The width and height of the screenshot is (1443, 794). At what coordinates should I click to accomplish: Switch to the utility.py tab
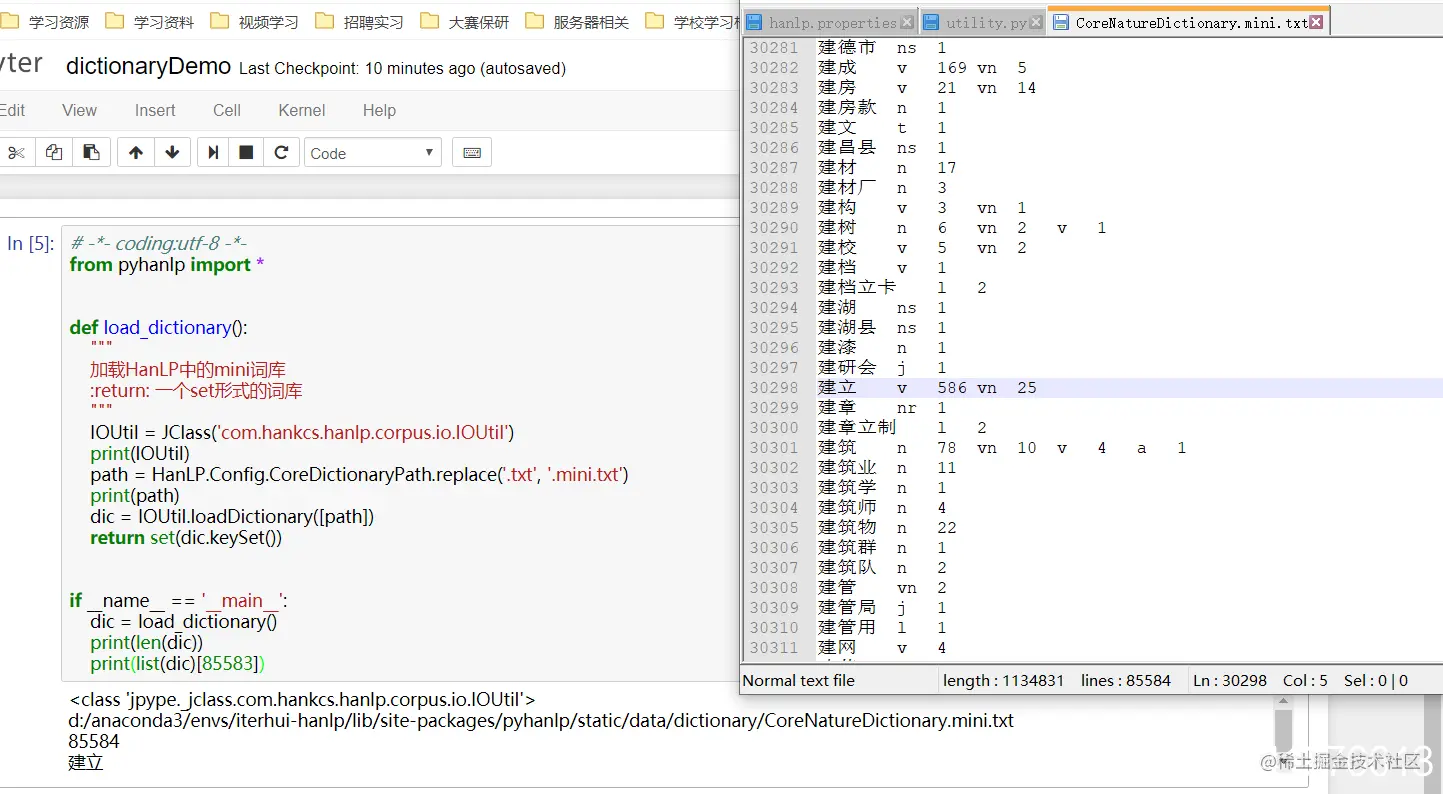pyautogui.click(x=984, y=22)
